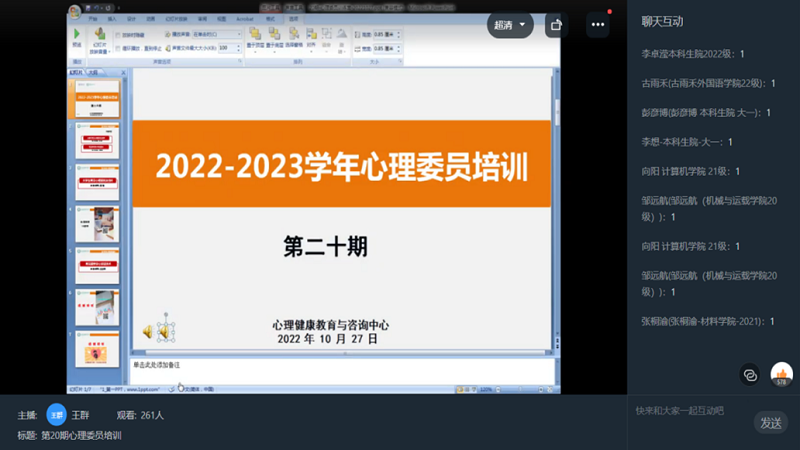Viewport: 800px width, 450px height.
Task: Click the Preview play button in ribbon
Action: click(77, 38)
